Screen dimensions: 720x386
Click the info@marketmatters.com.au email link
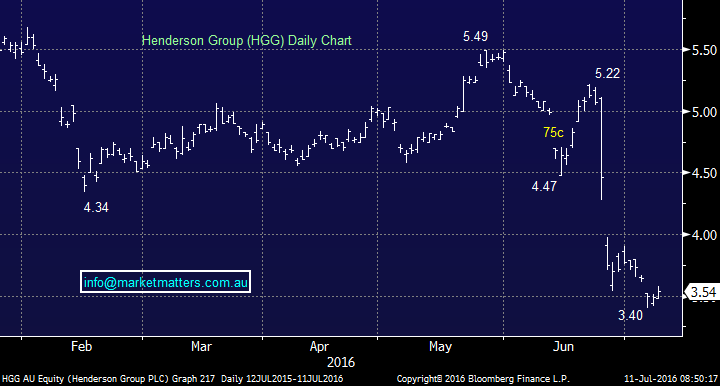pos(165,282)
